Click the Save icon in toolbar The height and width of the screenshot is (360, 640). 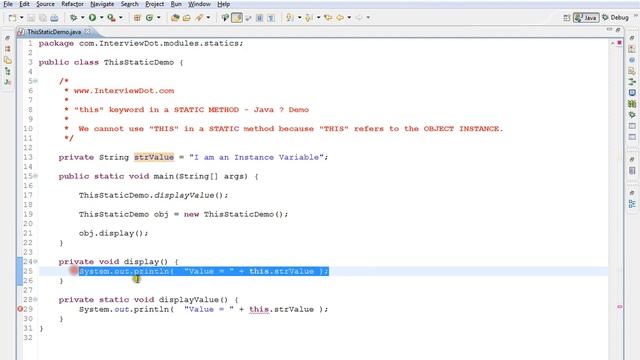(31, 18)
